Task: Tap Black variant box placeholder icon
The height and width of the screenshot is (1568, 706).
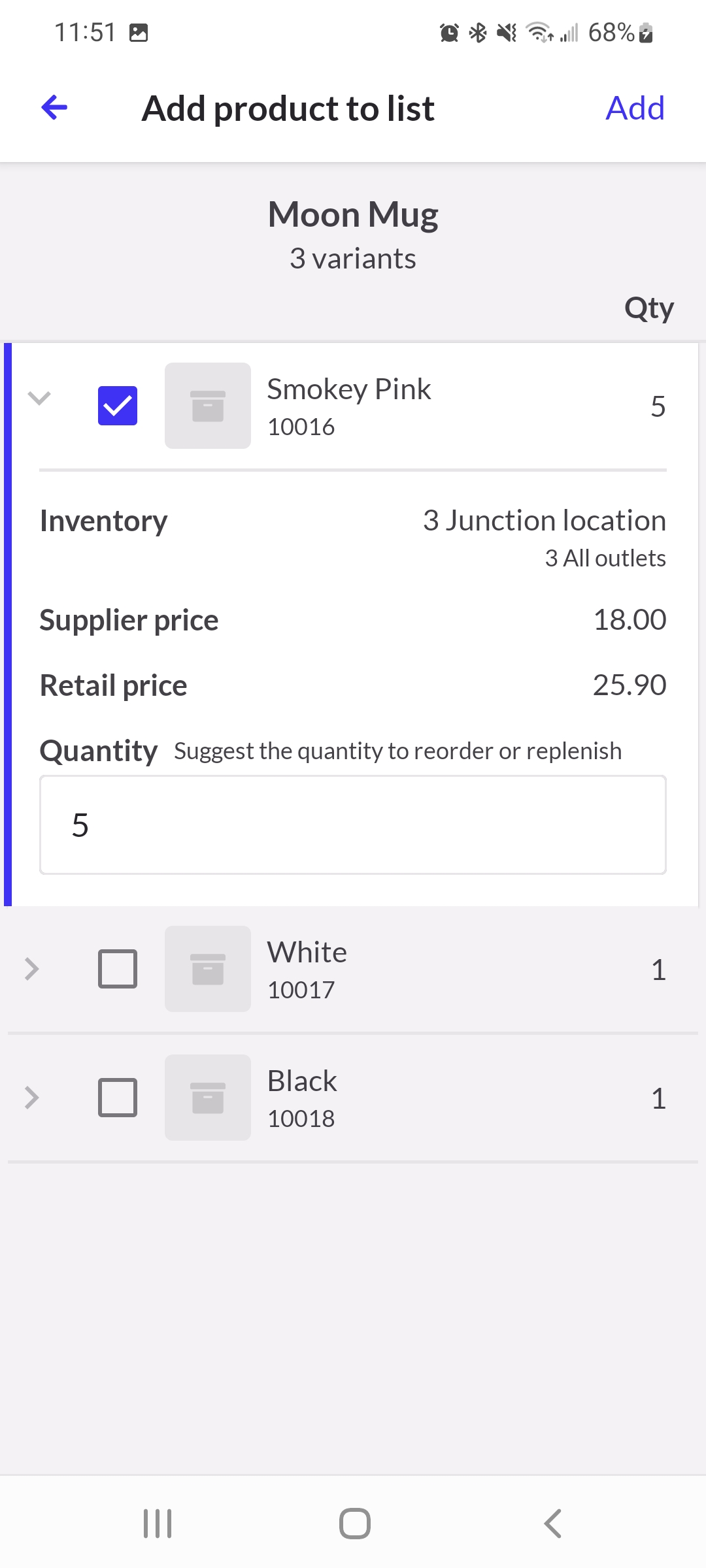Action: (208, 1098)
